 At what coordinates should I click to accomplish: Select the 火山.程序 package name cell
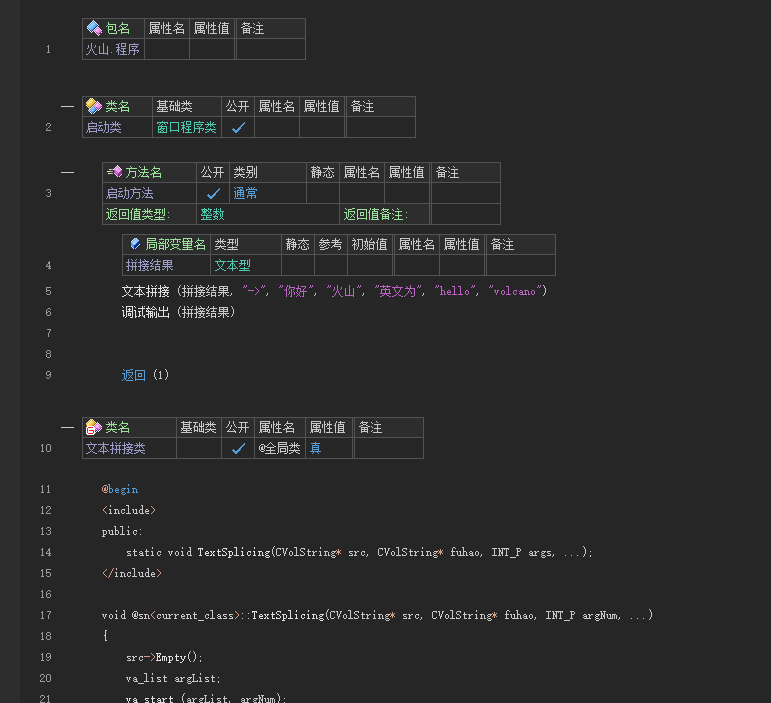(x=113, y=49)
